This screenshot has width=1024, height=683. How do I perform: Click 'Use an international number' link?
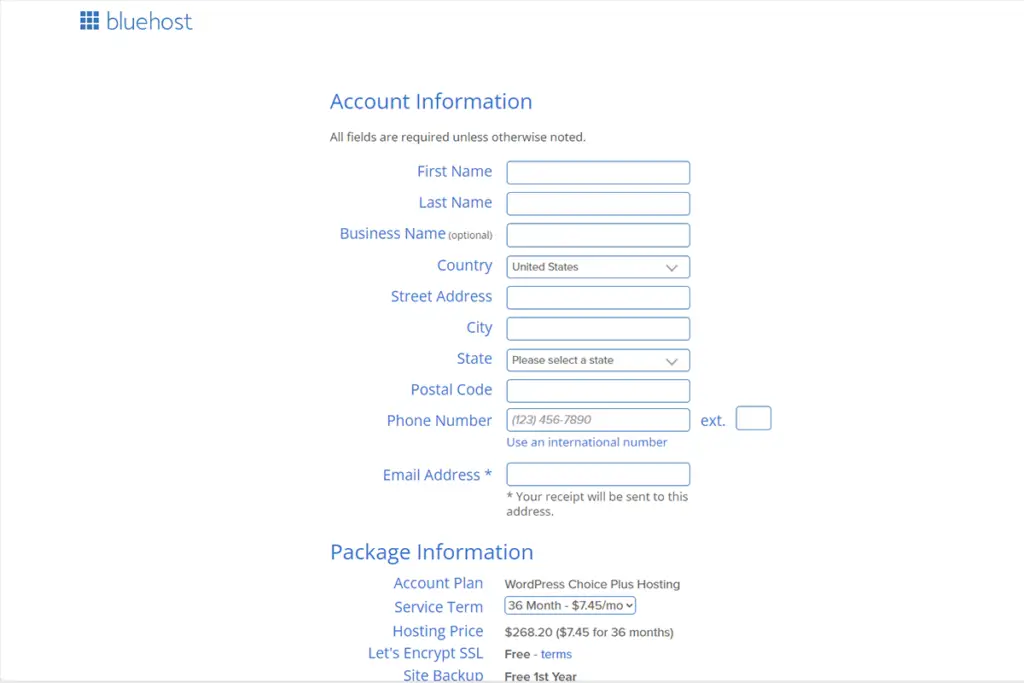[x=586, y=442]
